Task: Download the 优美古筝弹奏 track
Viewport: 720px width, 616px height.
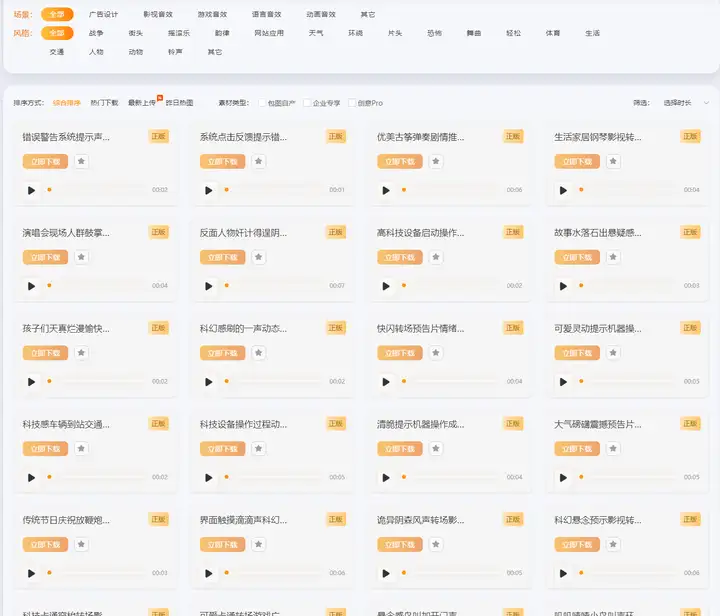Action: (x=400, y=162)
